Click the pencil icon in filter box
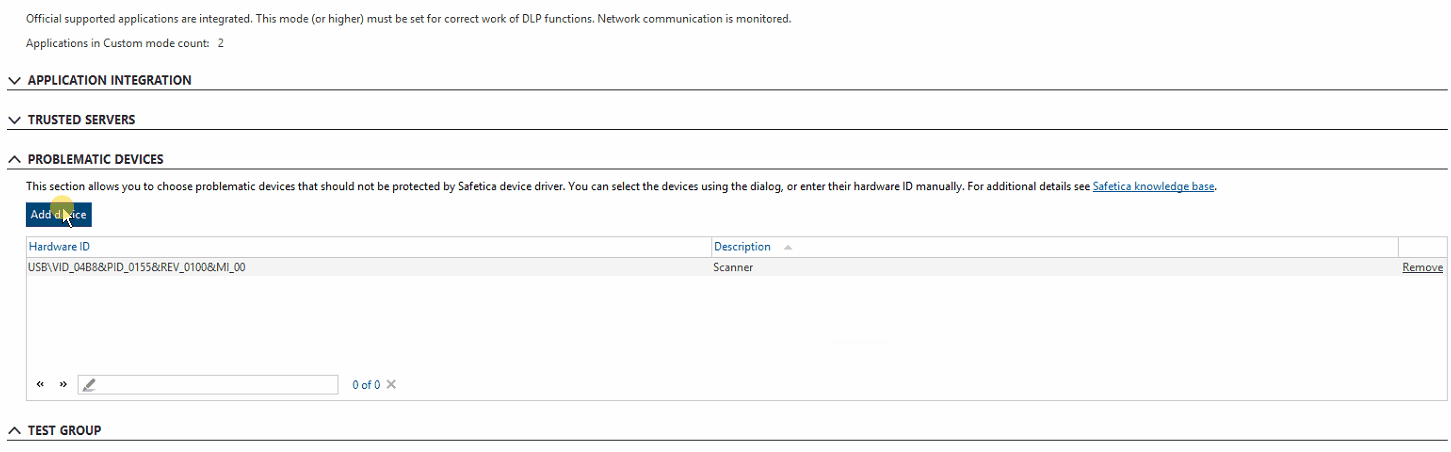This screenshot has width=1451, height=452. click(x=89, y=385)
